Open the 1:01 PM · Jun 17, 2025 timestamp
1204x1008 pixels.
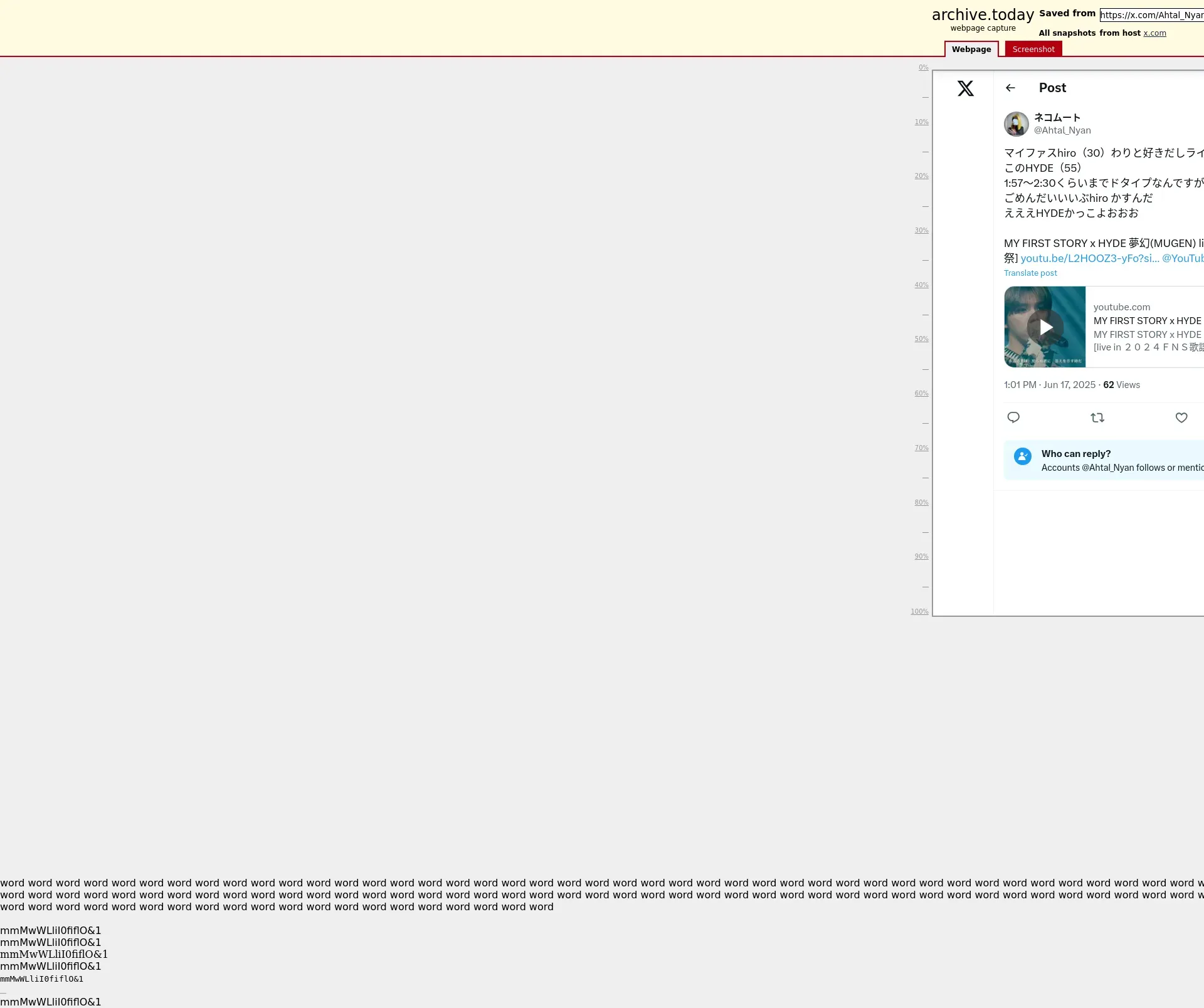(1050, 385)
